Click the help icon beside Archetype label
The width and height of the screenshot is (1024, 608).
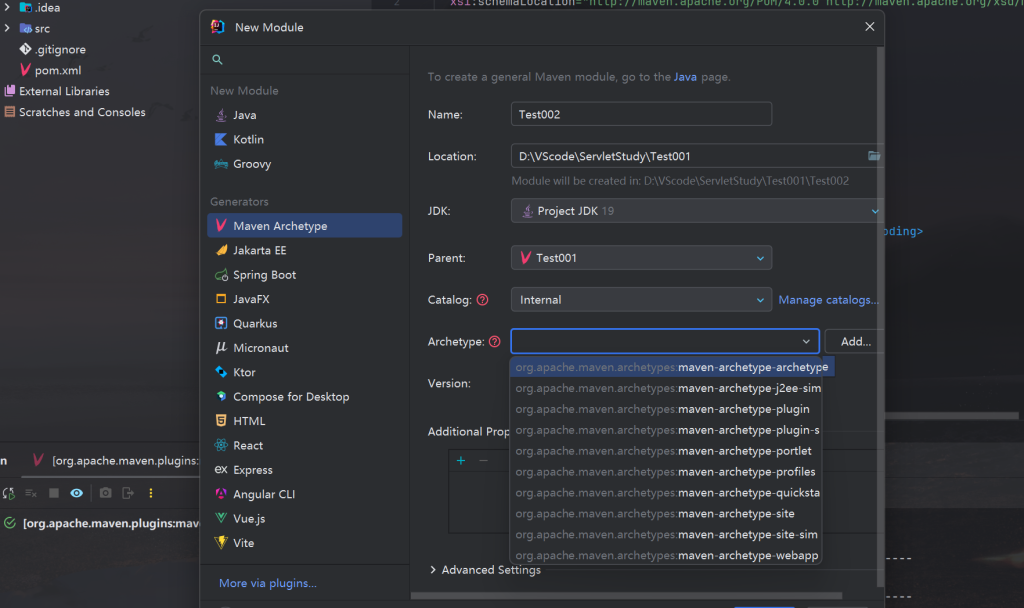coord(494,342)
